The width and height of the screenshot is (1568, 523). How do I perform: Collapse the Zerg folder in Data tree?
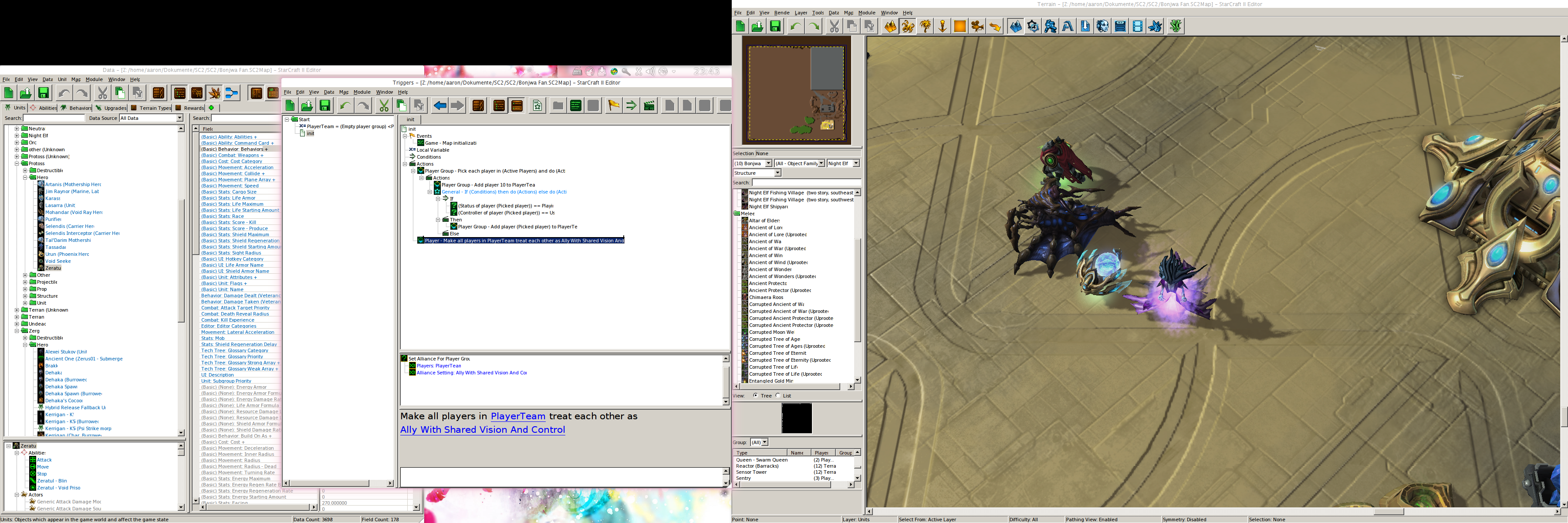pos(17,331)
